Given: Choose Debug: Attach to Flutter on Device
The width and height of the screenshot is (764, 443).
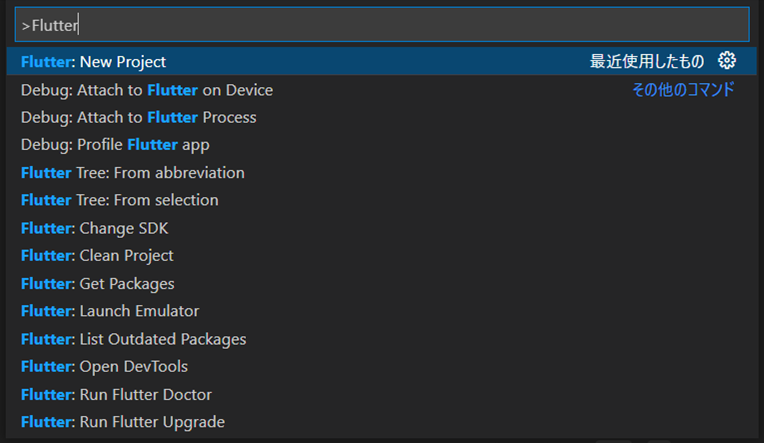Looking at the screenshot, I should [146, 90].
